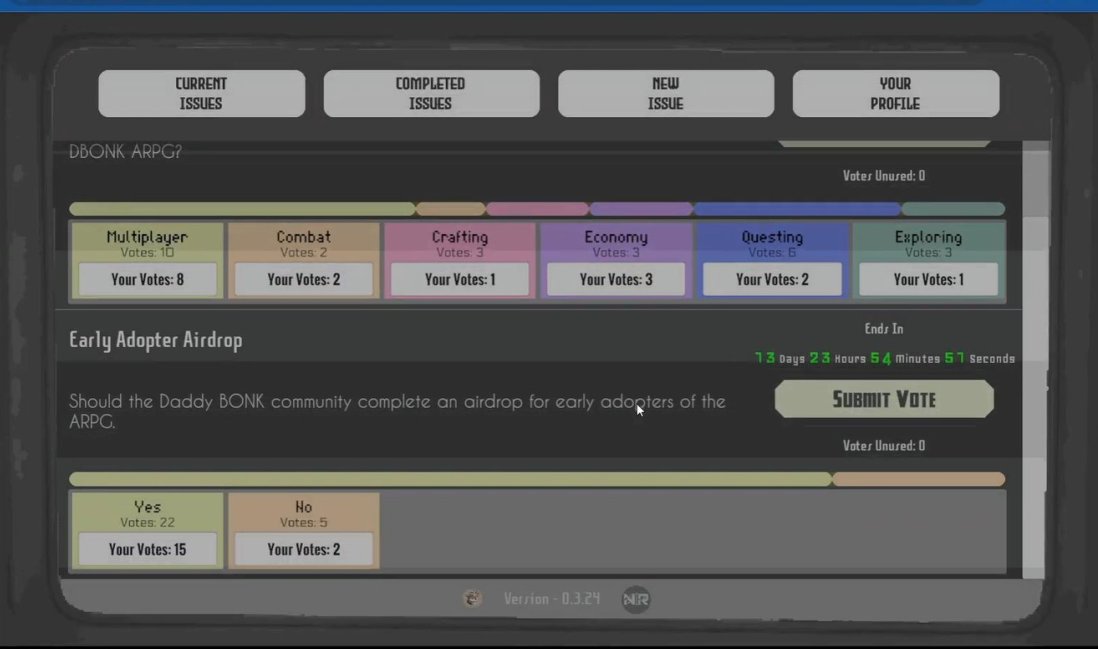Click Crafting's Your Votes: 1 button
This screenshot has width=1098, height=649.
pyautogui.click(x=460, y=280)
